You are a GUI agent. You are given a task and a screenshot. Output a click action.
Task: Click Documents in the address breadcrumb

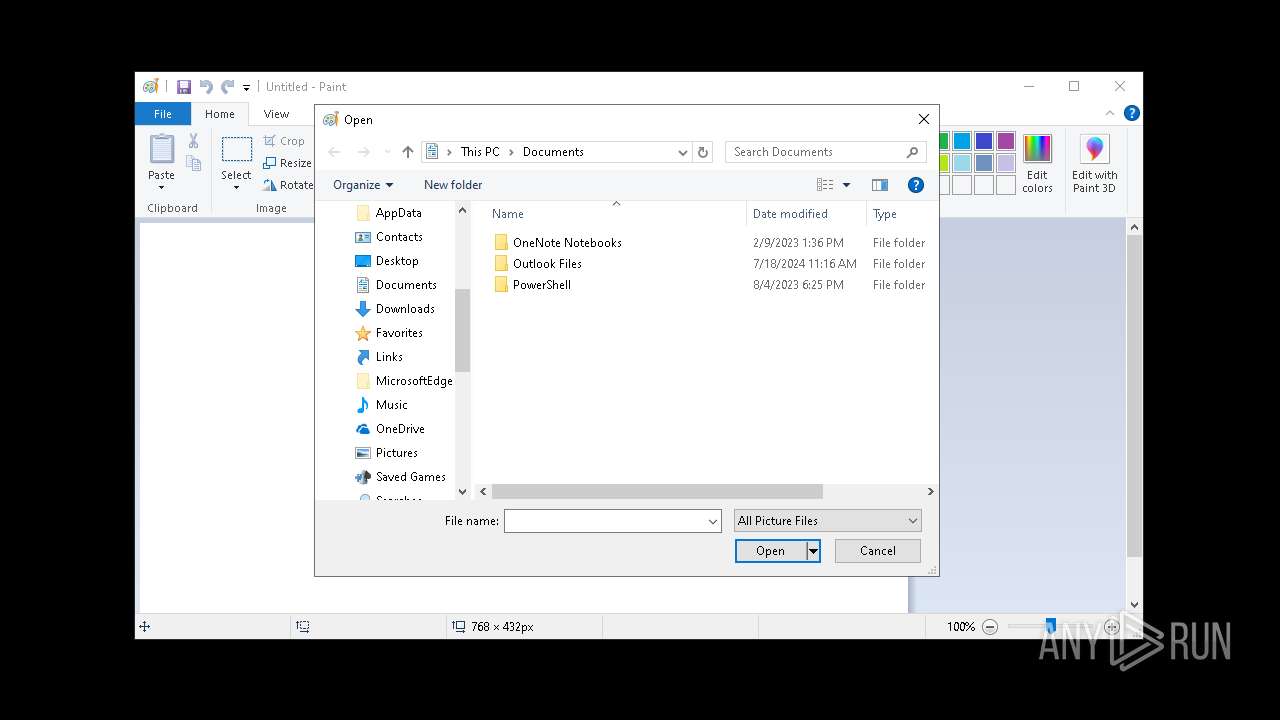pyautogui.click(x=553, y=152)
